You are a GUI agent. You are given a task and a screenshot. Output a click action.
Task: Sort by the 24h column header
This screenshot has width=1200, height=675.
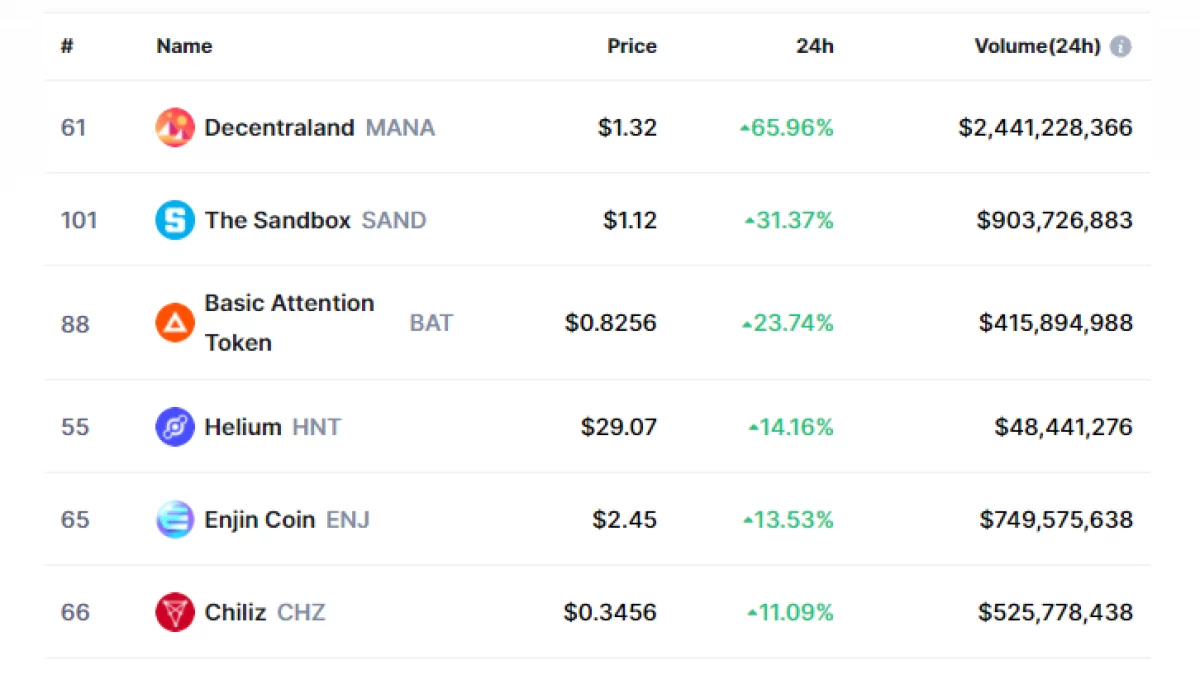(815, 46)
